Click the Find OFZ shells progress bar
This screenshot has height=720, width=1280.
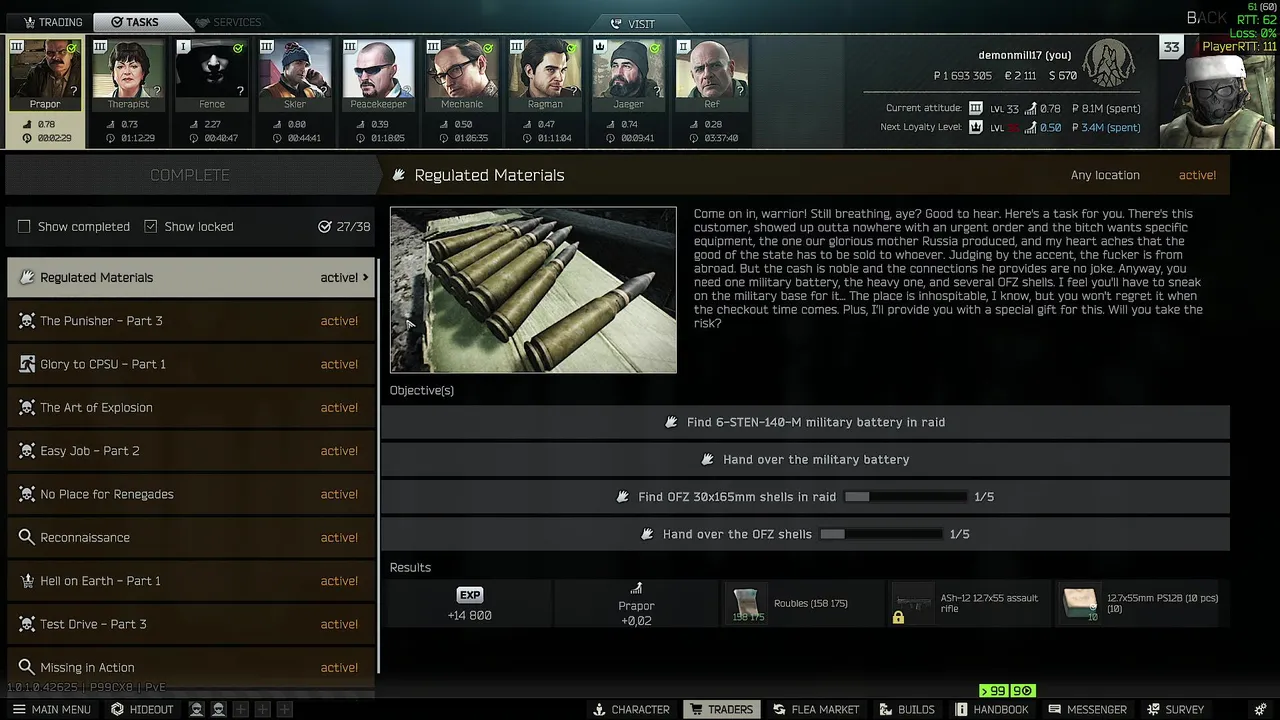click(906, 497)
